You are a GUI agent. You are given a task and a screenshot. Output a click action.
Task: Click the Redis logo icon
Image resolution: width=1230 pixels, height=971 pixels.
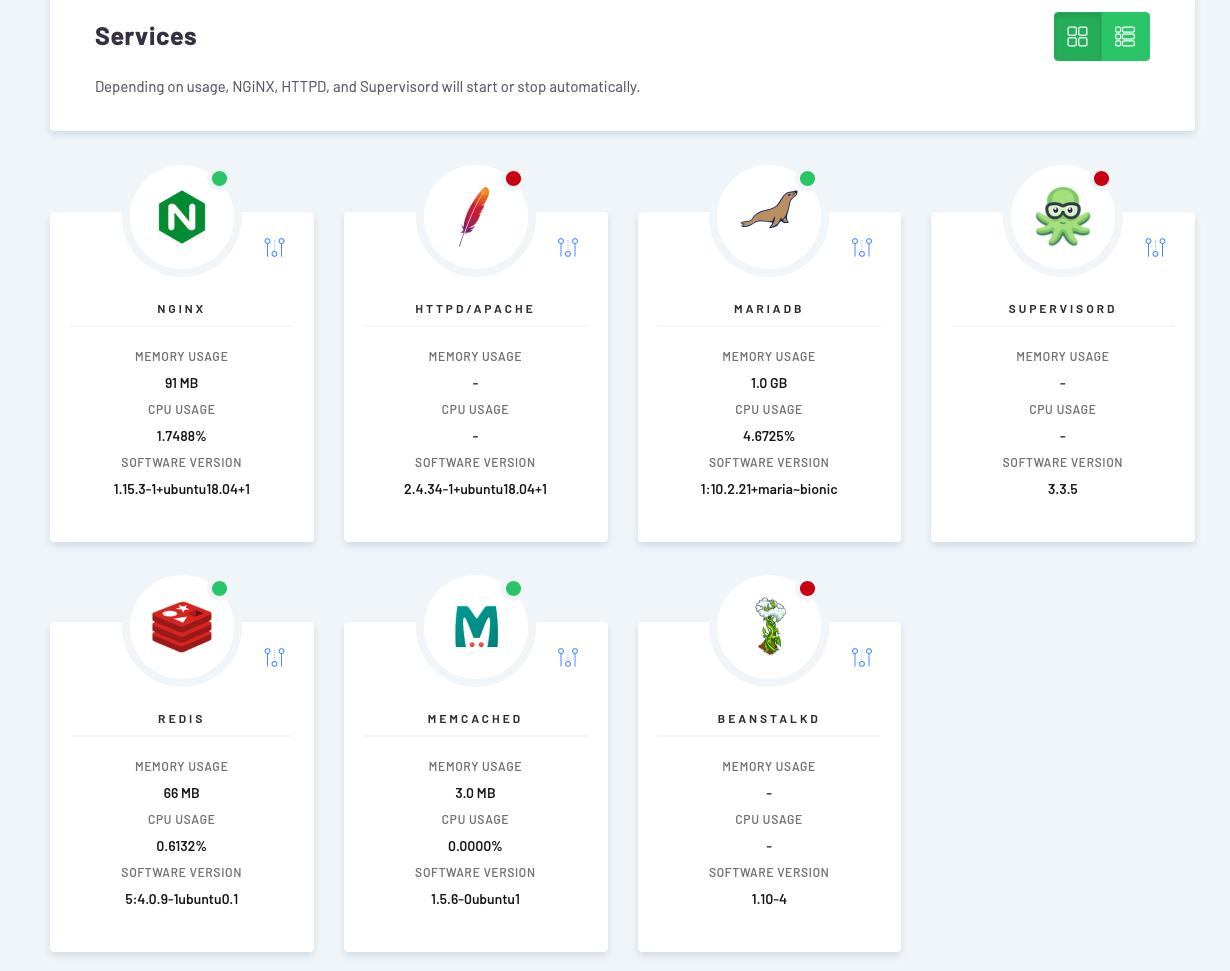[181, 627]
